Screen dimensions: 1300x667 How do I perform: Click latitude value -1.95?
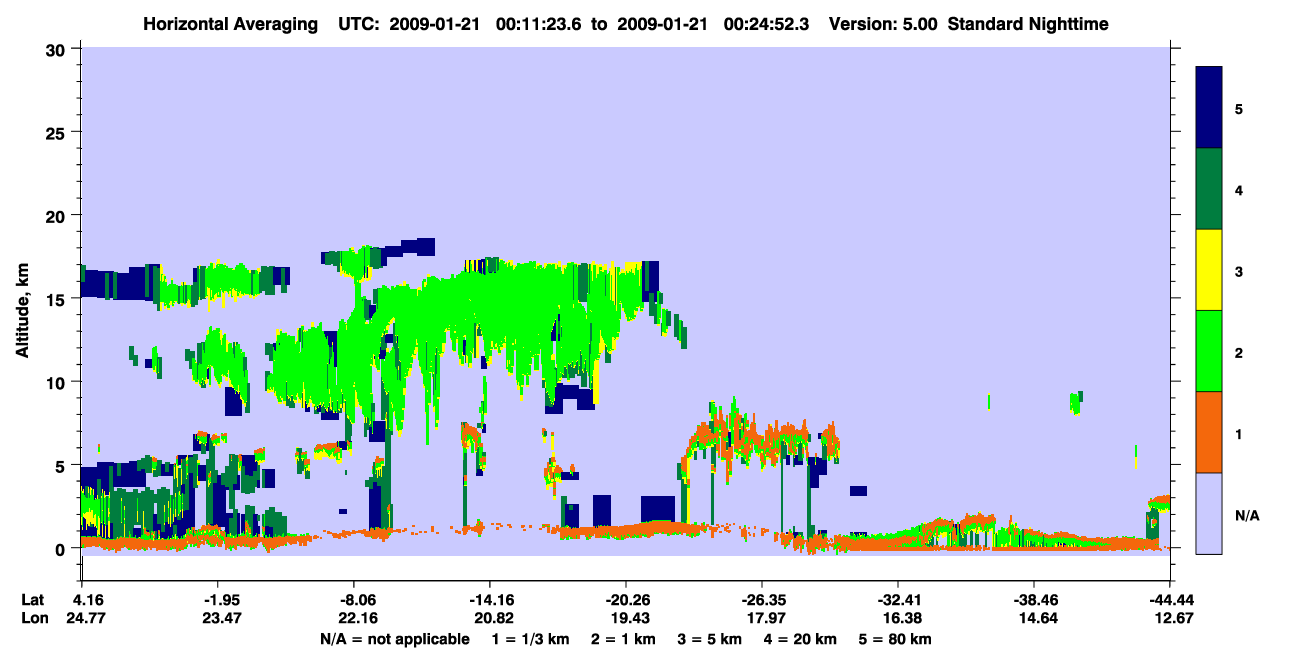click(217, 600)
